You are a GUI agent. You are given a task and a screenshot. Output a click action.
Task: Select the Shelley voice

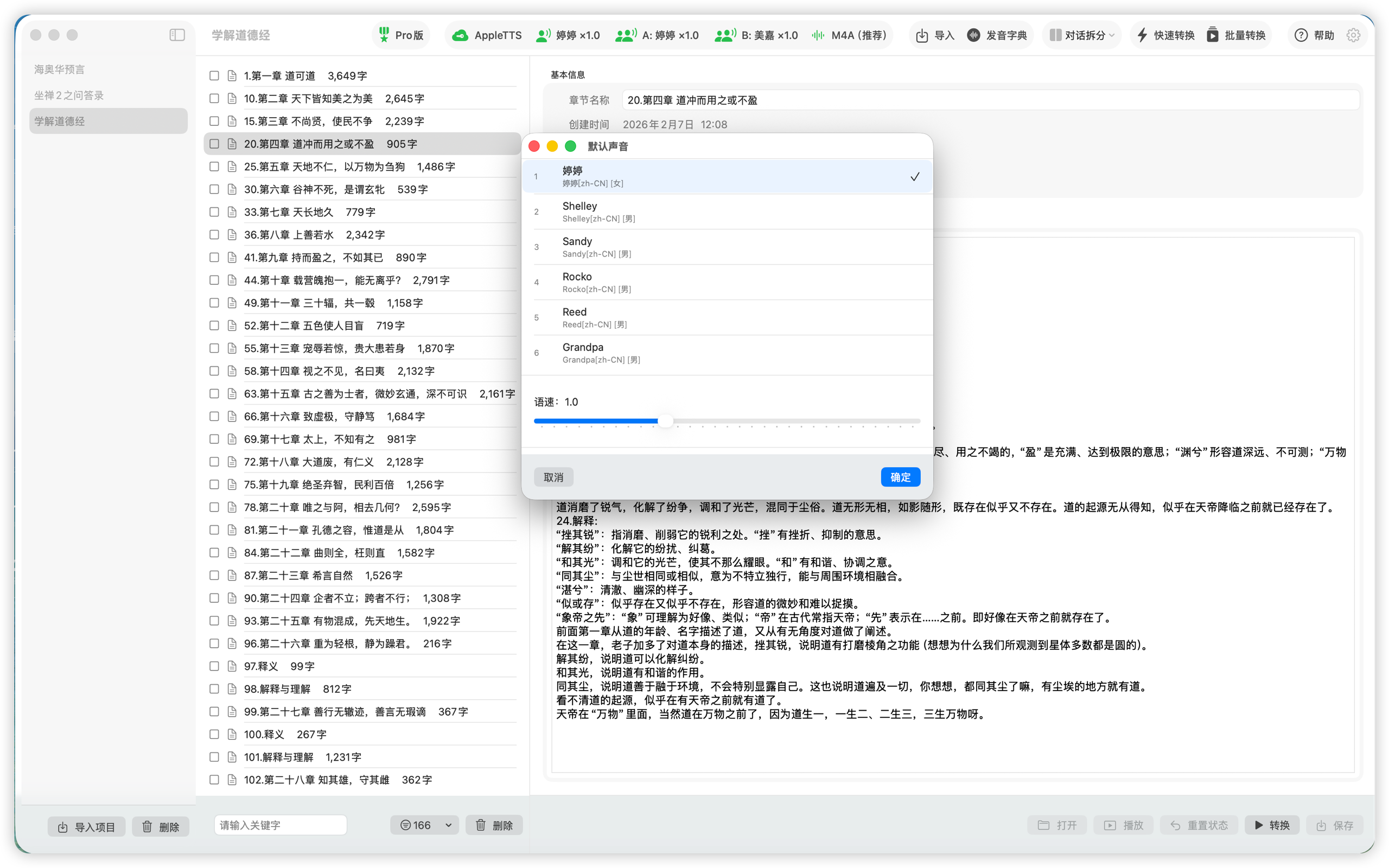pyautogui.click(x=727, y=212)
